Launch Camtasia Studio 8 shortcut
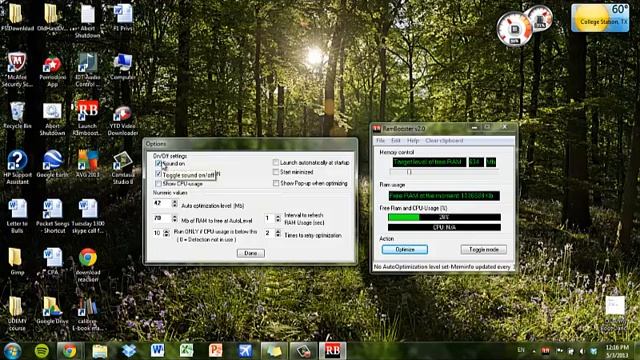 click(122, 167)
